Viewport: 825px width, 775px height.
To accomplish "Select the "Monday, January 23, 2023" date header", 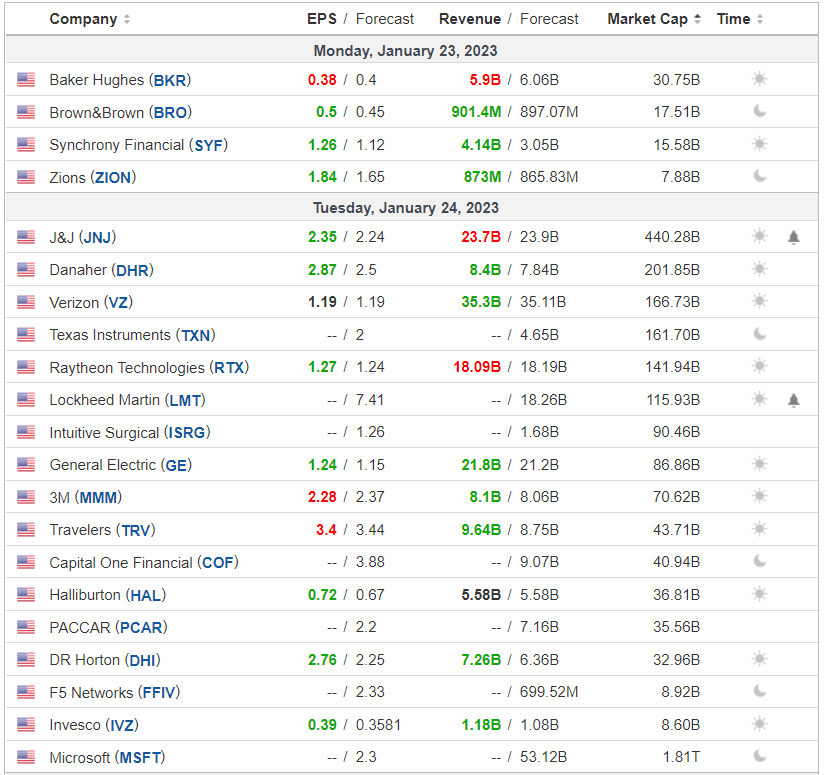I will (405, 51).
